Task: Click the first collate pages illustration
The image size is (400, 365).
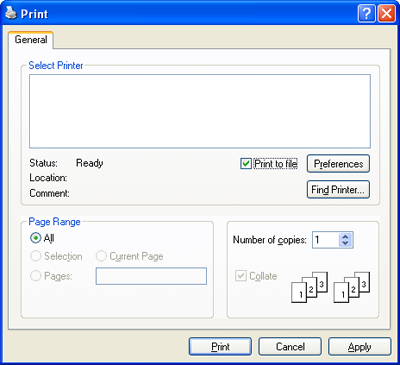Action: point(309,287)
